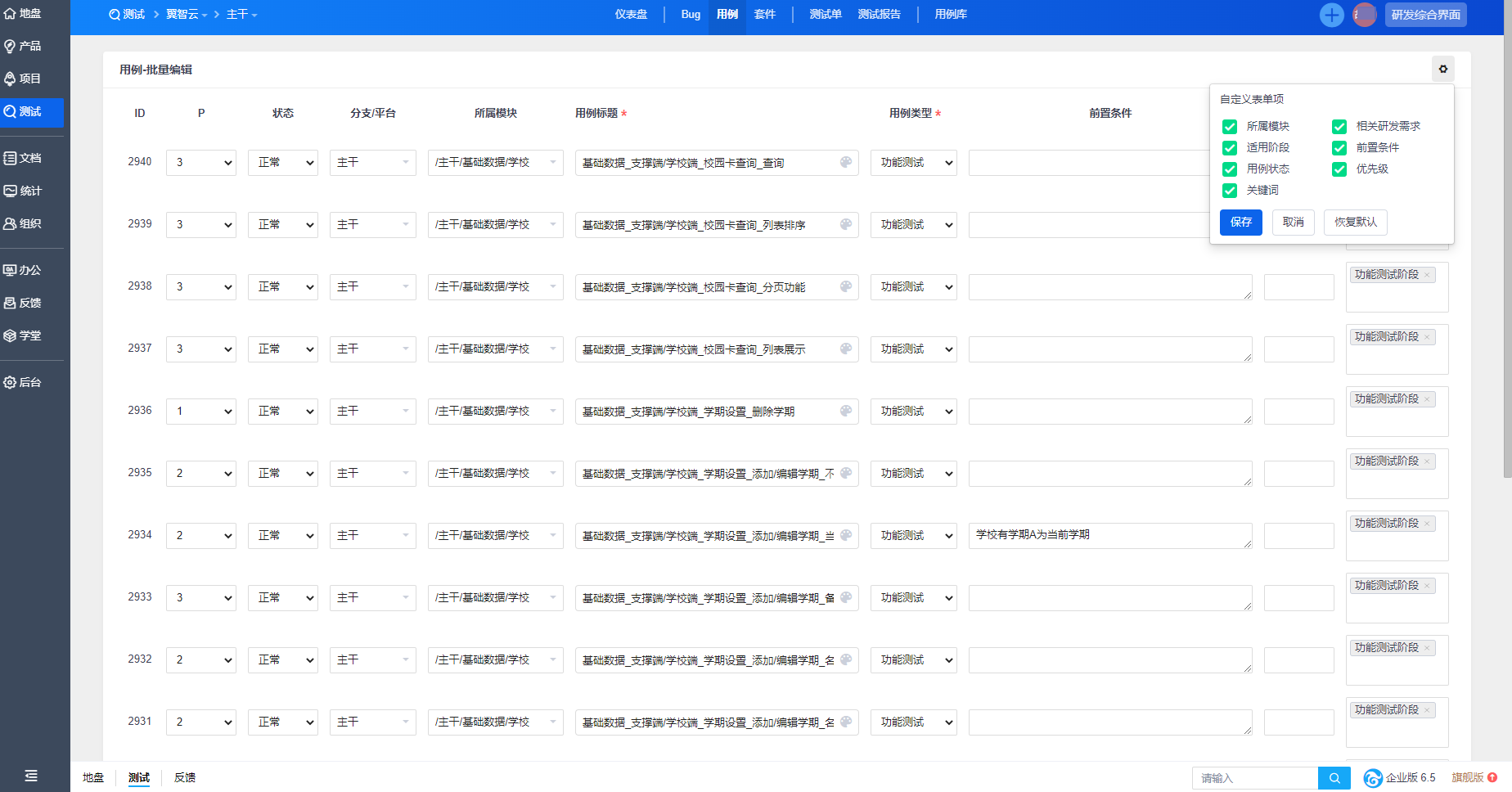
Task: Open the 所属模块 dropdown for case 2937
Action: 496,349
